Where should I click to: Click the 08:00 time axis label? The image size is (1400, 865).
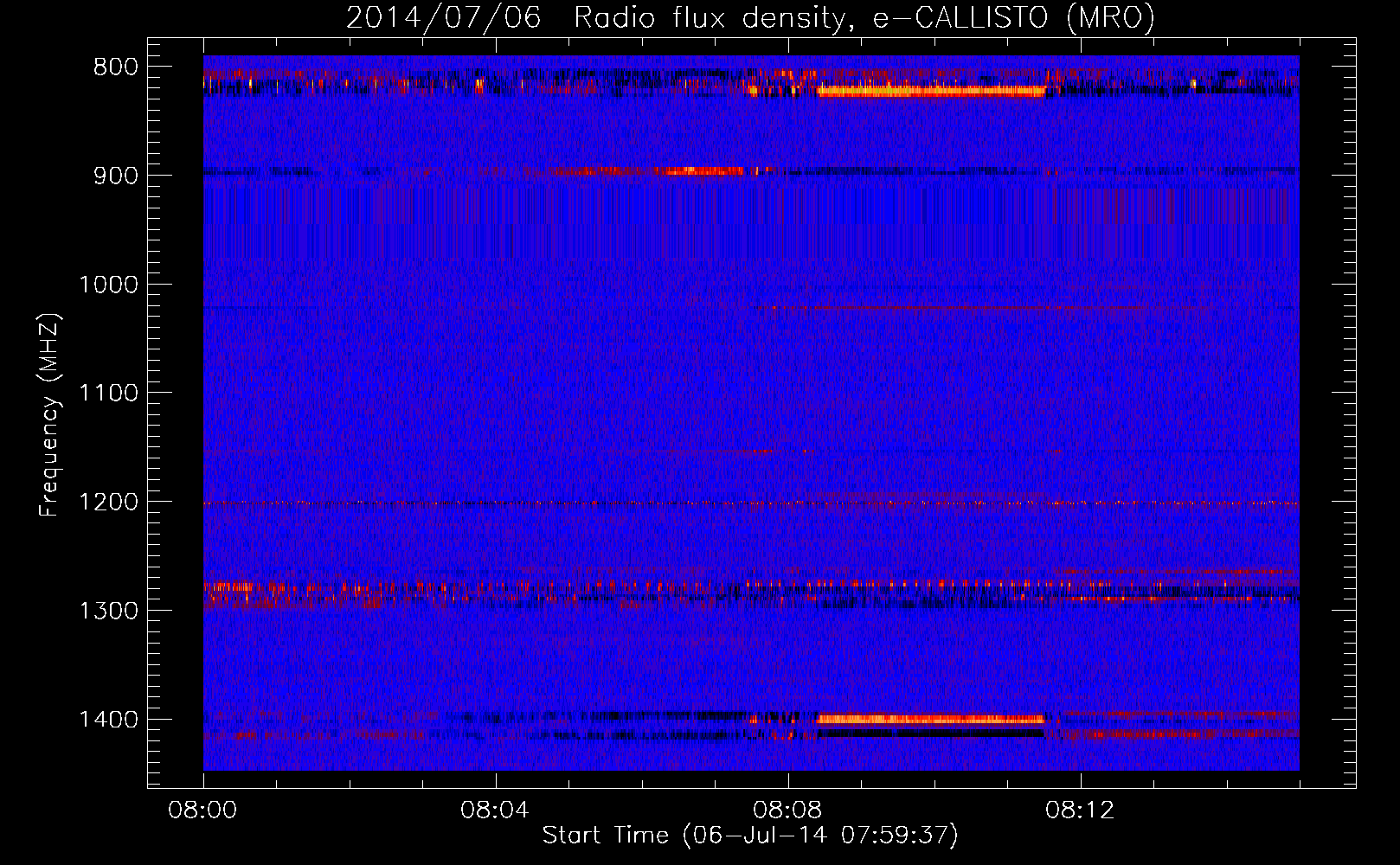[202, 811]
